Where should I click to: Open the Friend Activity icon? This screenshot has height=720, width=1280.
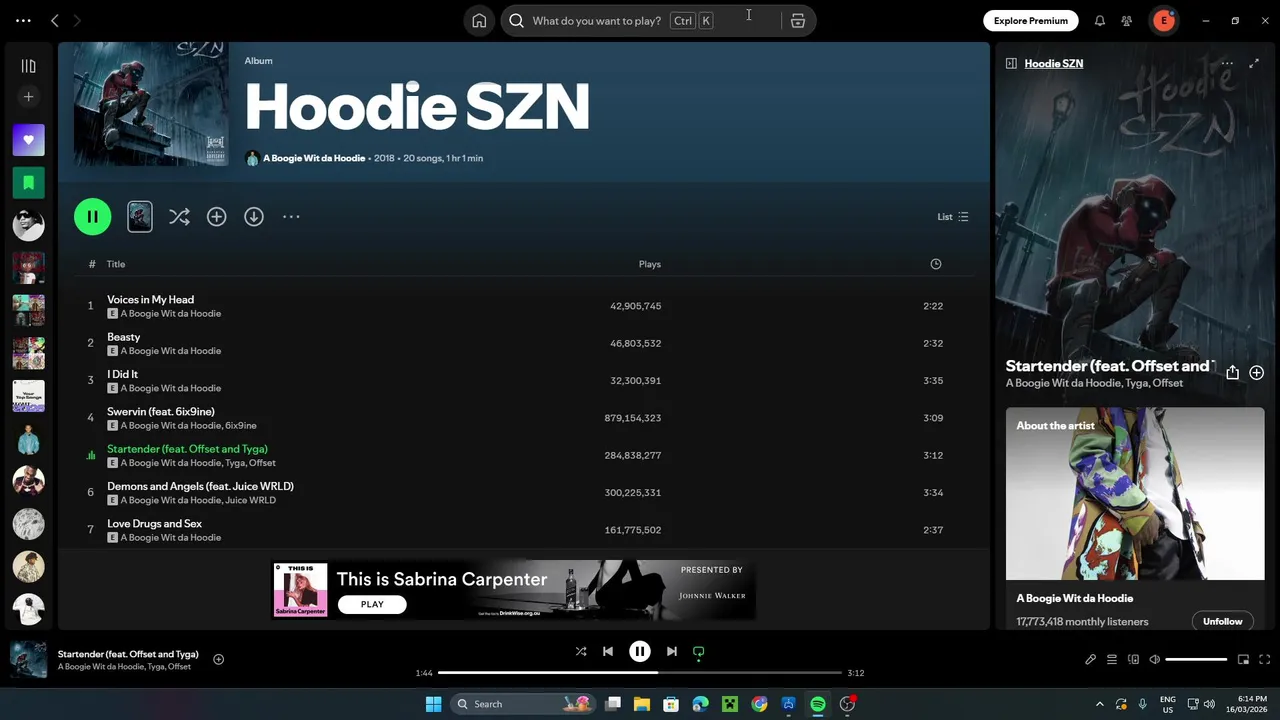[1127, 20]
